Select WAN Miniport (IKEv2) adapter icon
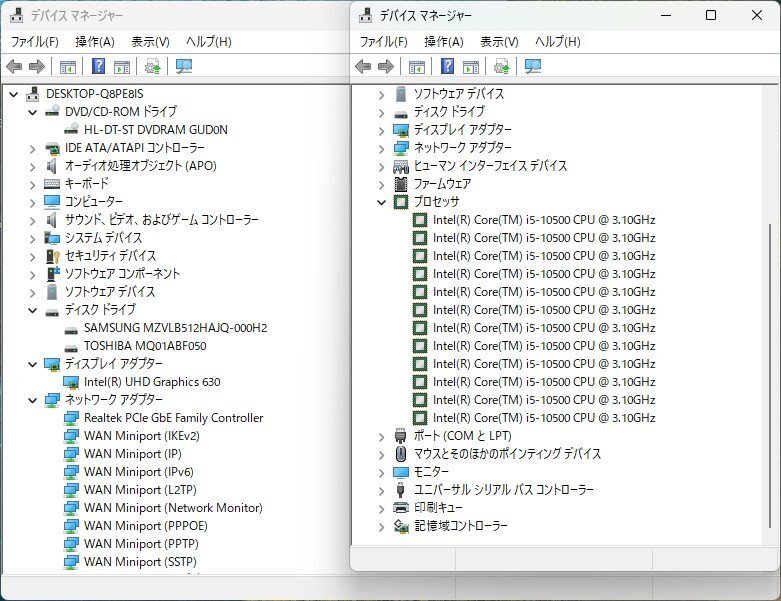This screenshot has width=781, height=601. [71, 436]
